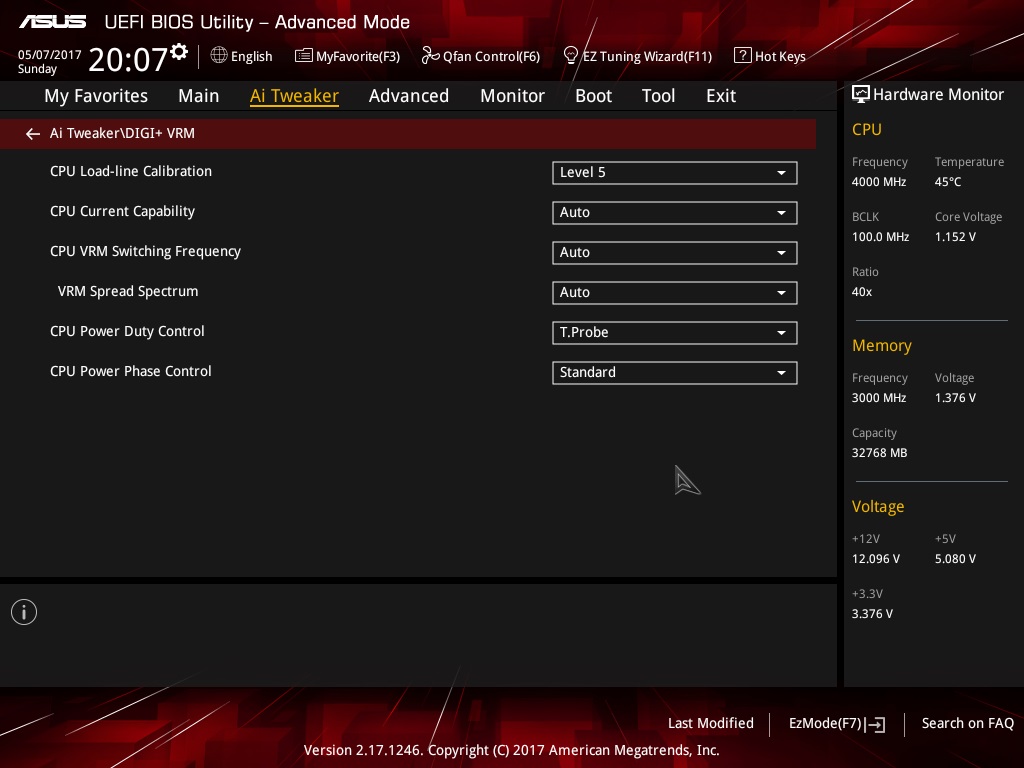Click the EZ Tuning Wizard bulb icon
Screen dimensions: 1024x768
point(570,56)
